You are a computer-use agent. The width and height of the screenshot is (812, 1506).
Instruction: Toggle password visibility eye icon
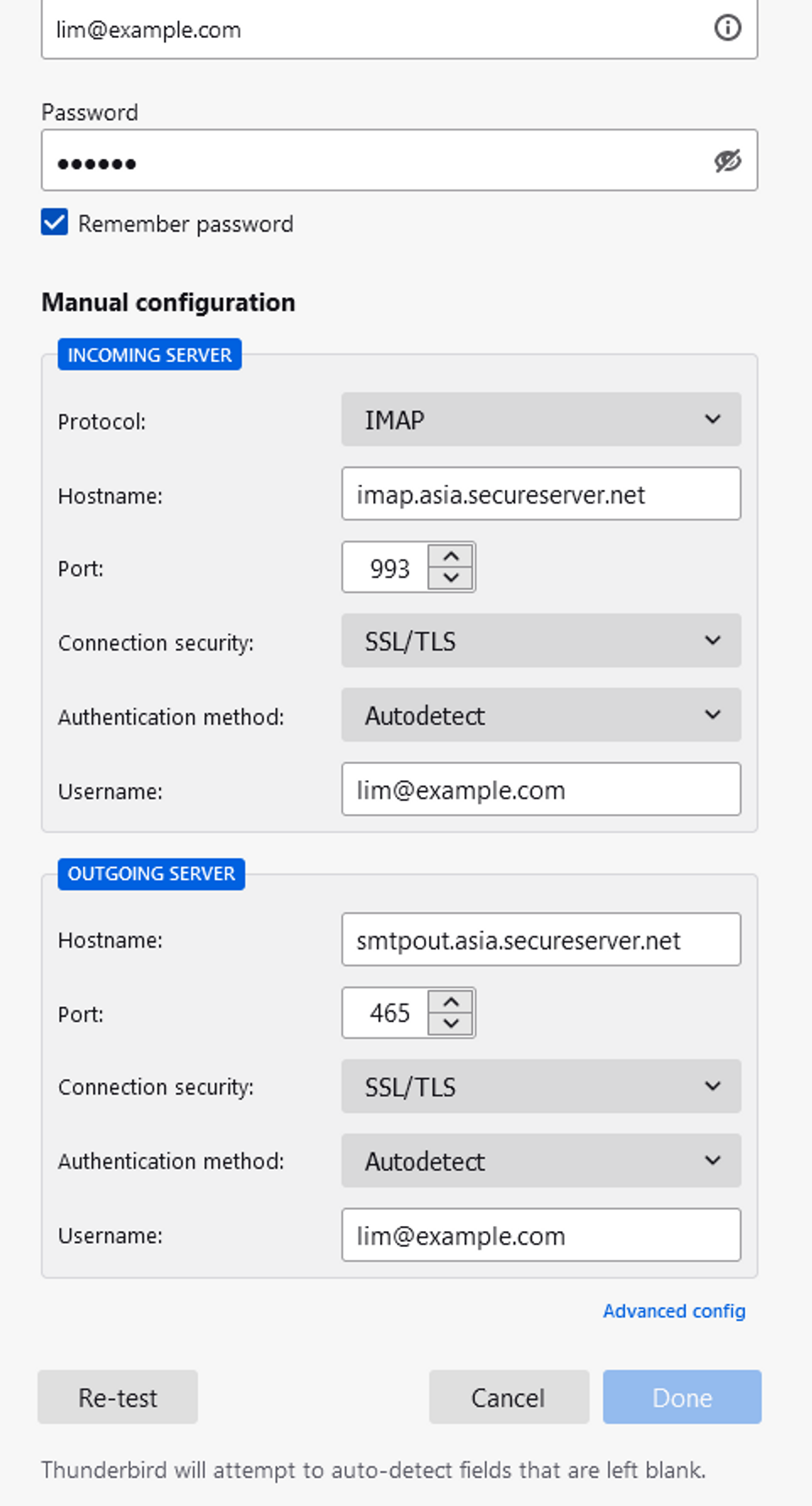click(x=727, y=161)
